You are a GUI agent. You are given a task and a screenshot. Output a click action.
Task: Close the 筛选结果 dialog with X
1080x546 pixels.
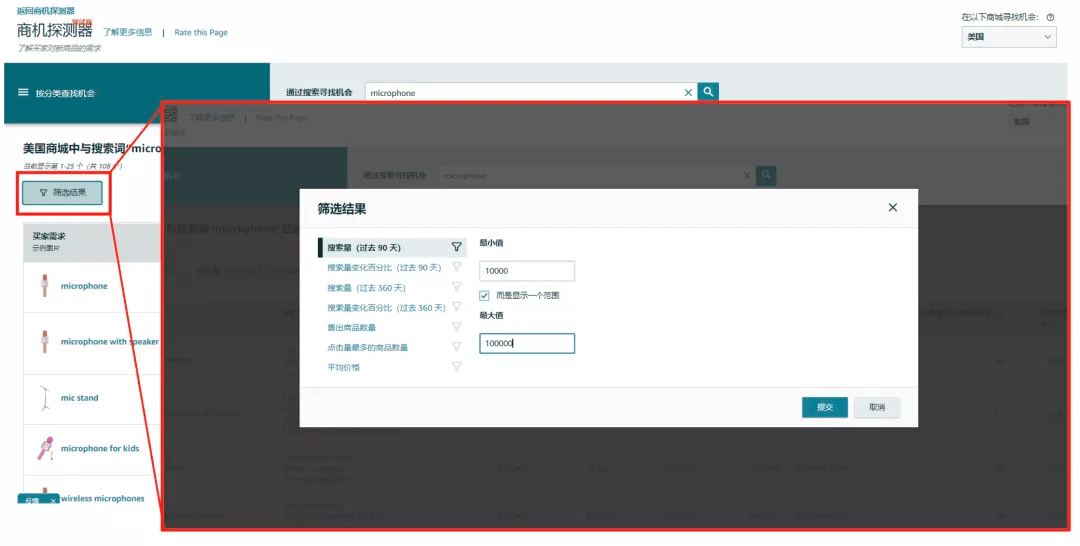(x=892, y=208)
